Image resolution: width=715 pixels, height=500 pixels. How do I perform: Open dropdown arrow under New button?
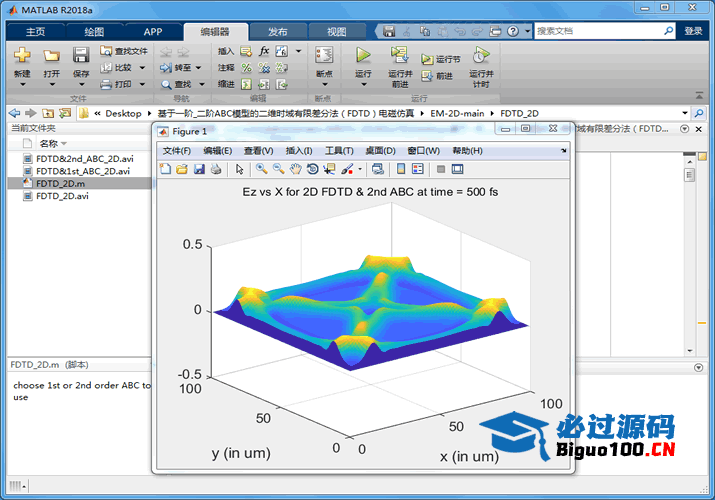pos(22,85)
